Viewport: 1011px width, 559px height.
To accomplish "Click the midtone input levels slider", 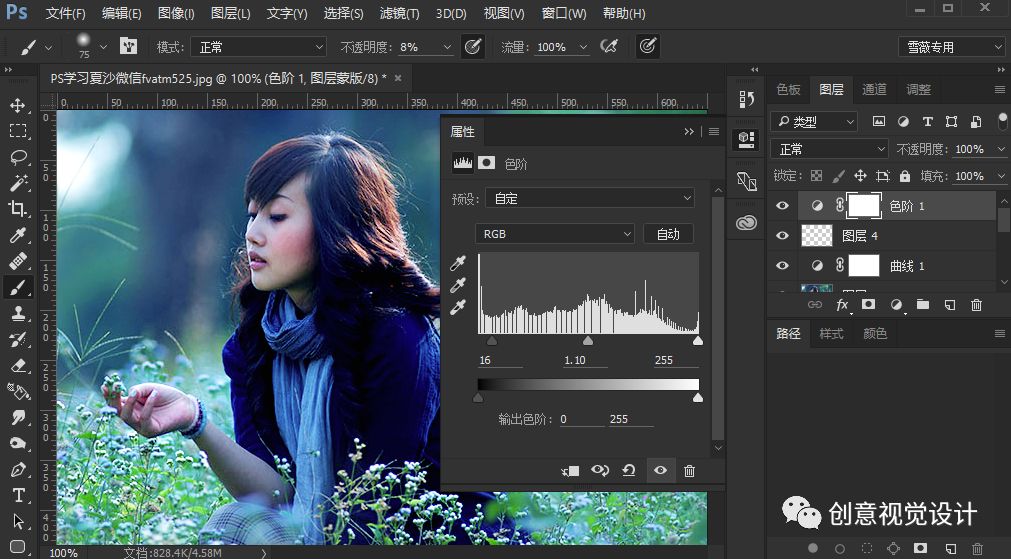I will pyautogui.click(x=587, y=340).
